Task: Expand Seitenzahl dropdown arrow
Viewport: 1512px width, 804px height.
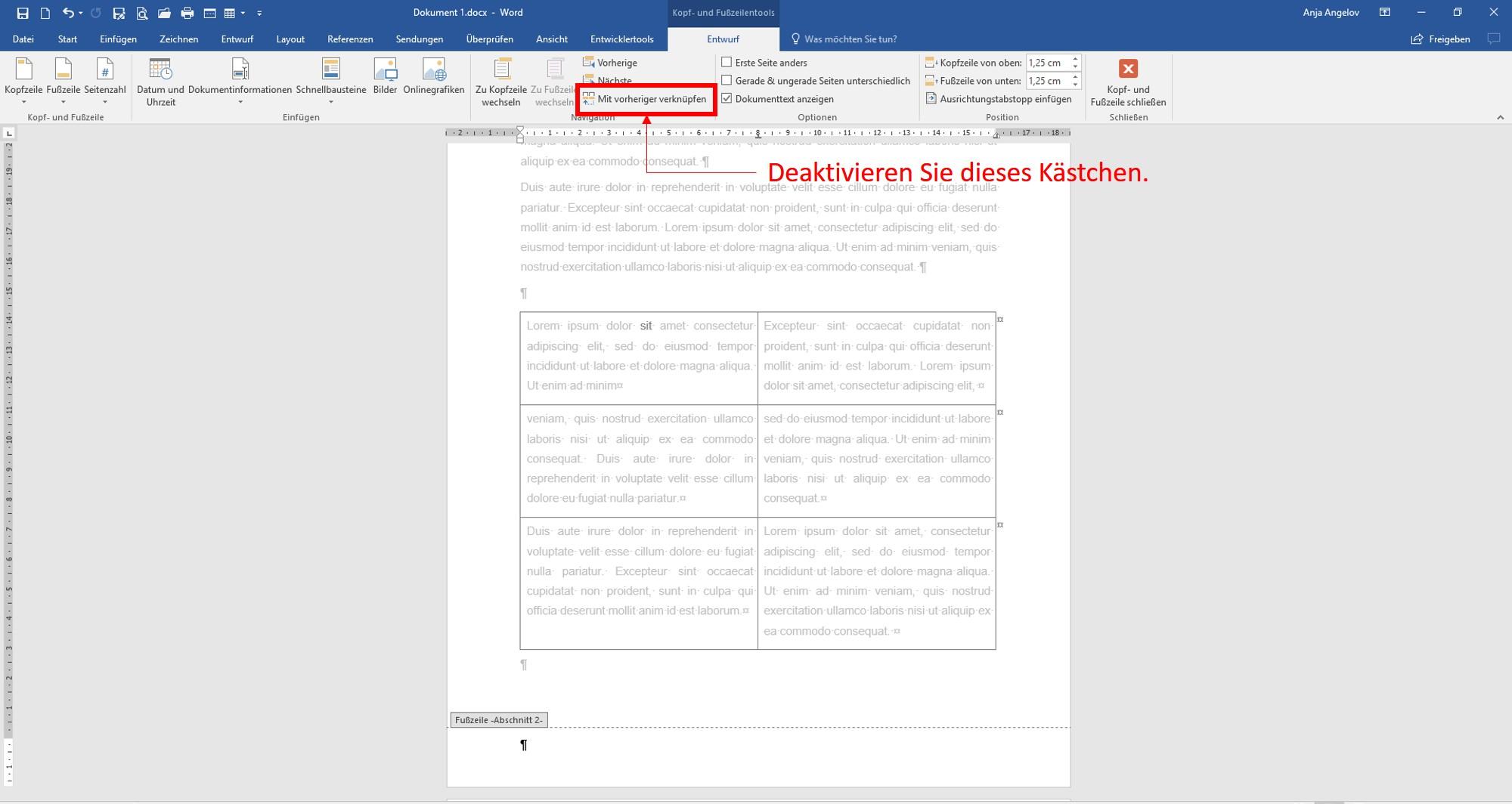Action: [x=105, y=102]
